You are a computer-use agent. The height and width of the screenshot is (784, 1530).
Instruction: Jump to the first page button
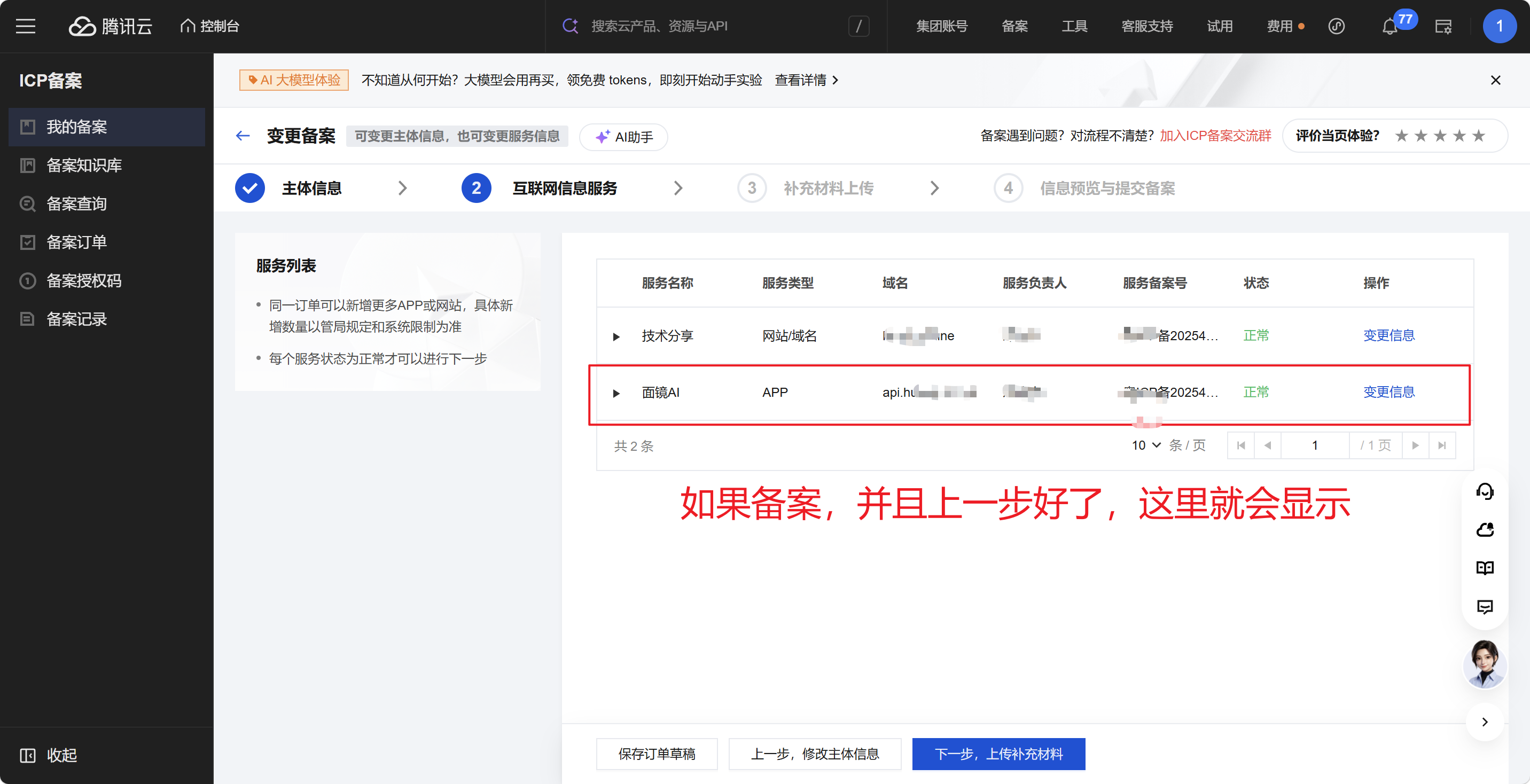(x=1241, y=445)
